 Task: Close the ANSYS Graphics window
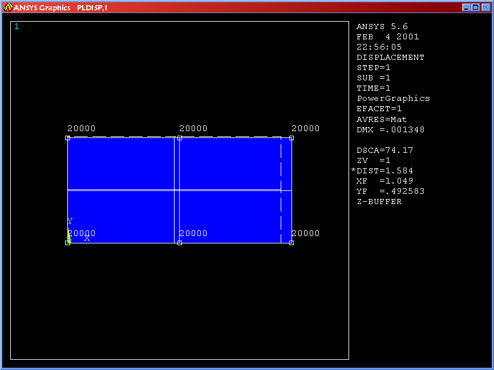[486, 7]
